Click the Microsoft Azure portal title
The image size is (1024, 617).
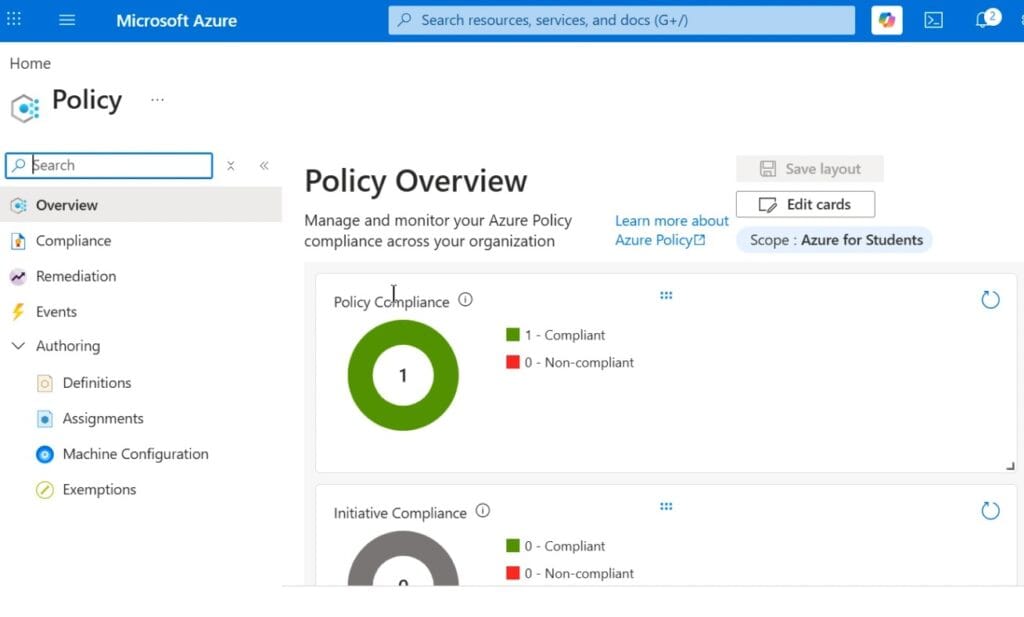coord(176,21)
